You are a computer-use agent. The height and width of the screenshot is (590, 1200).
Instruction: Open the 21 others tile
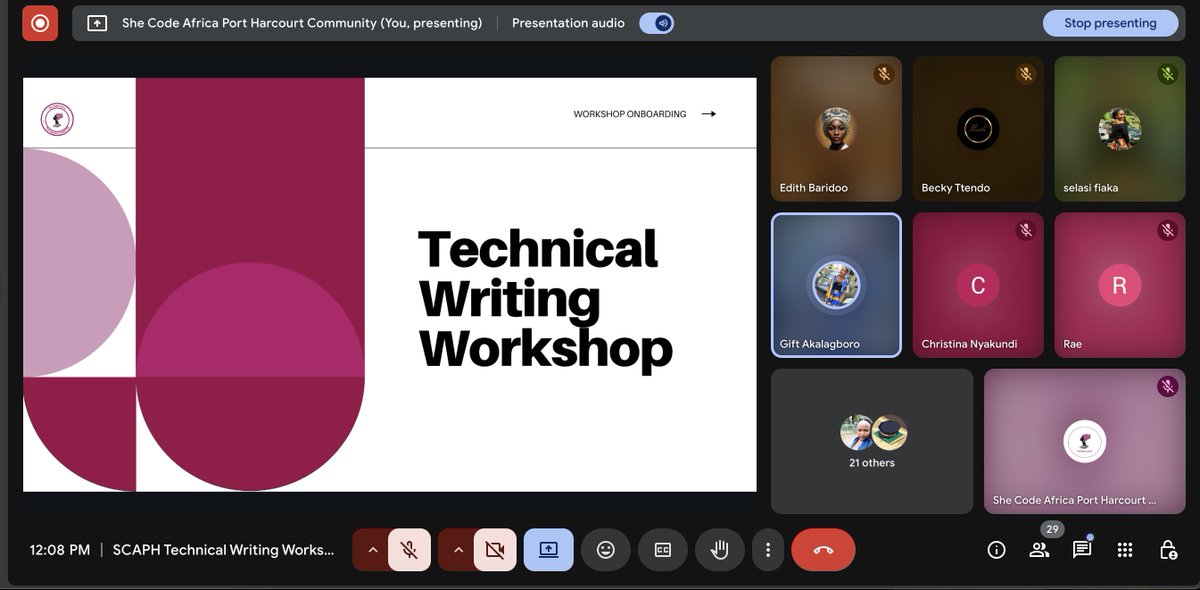click(x=872, y=441)
